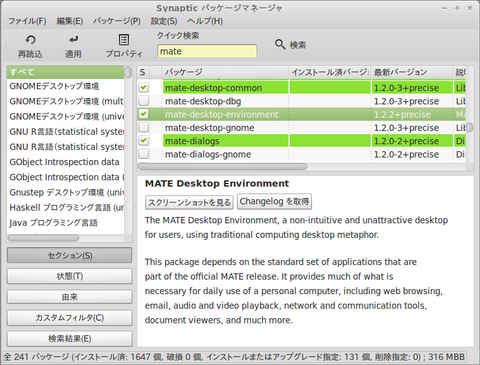Select the 状態(T) filter button

(70, 276)
